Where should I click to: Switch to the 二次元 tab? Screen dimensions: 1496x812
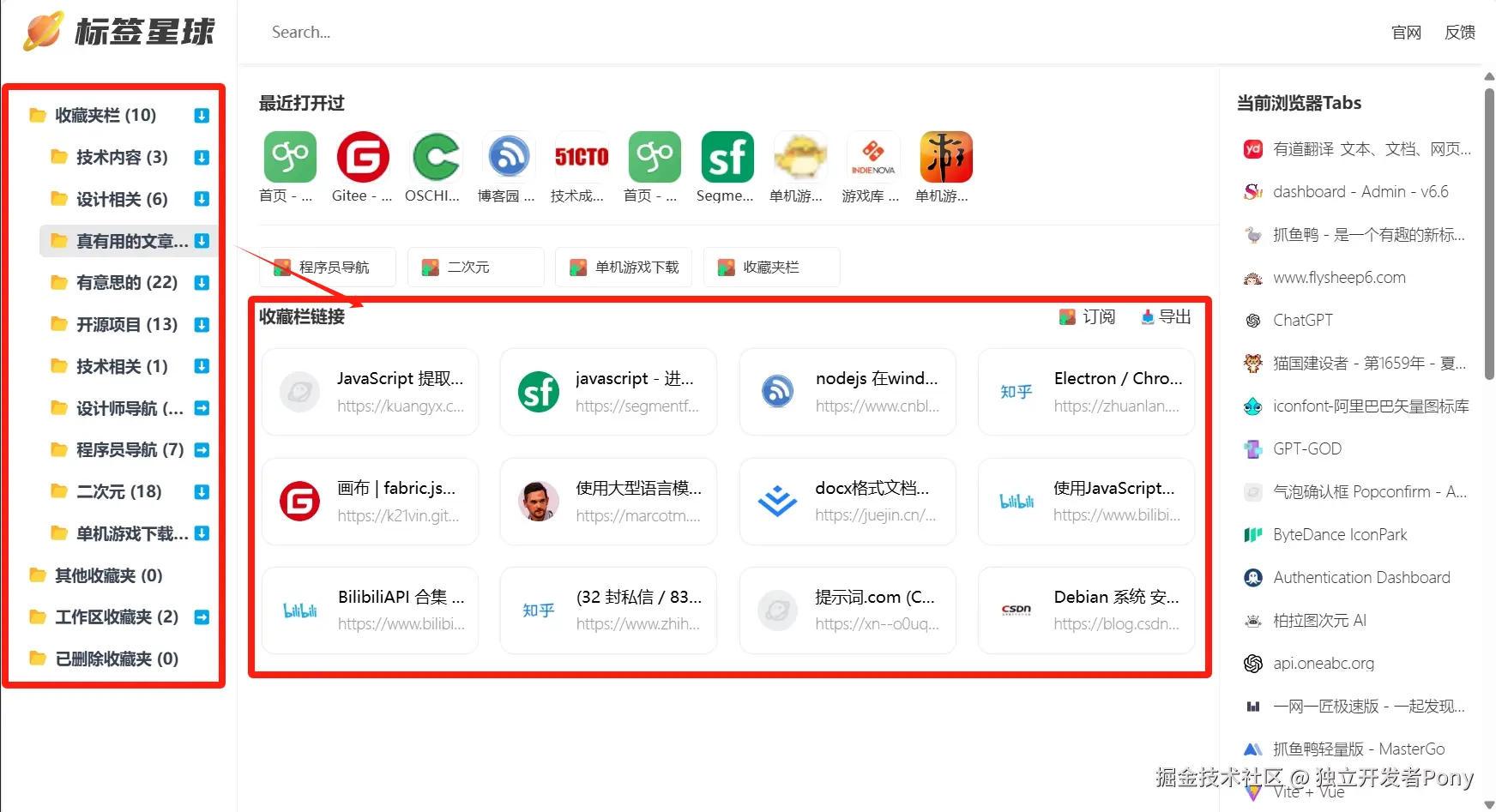tap(476, 268)
